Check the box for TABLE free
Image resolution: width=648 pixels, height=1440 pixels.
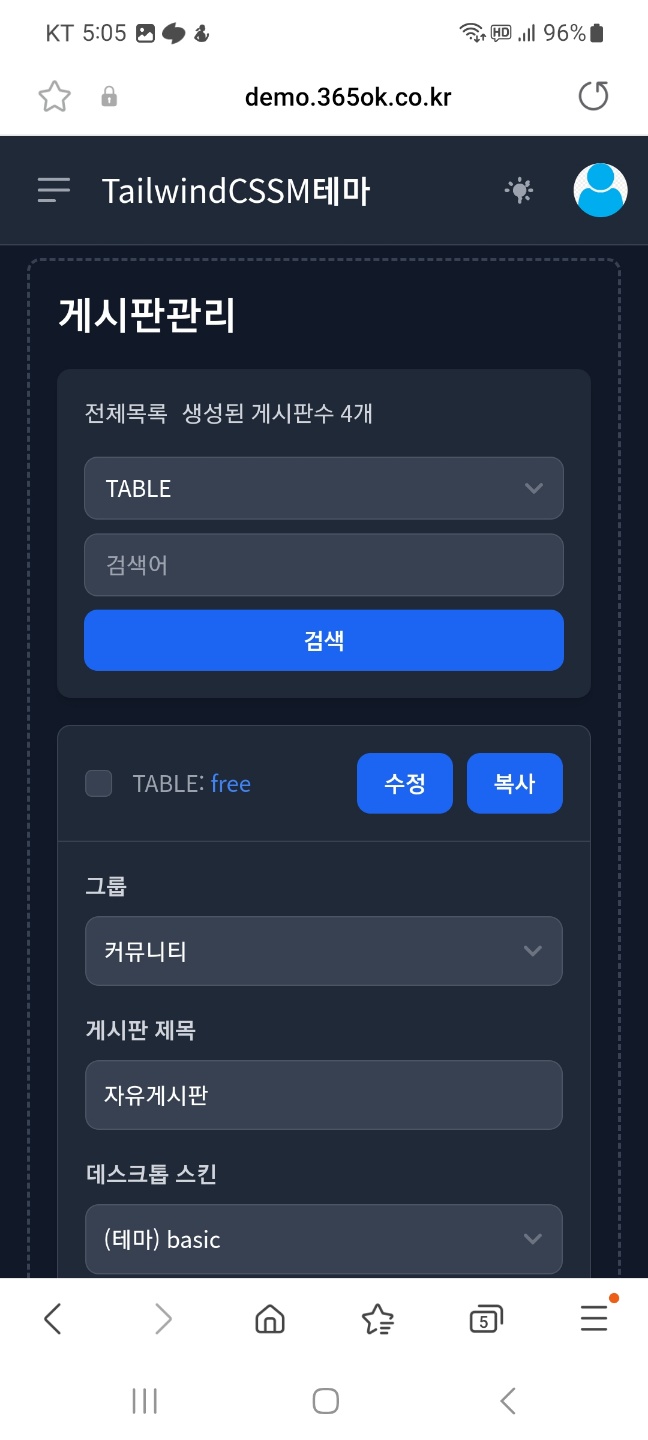pos(99,783)
